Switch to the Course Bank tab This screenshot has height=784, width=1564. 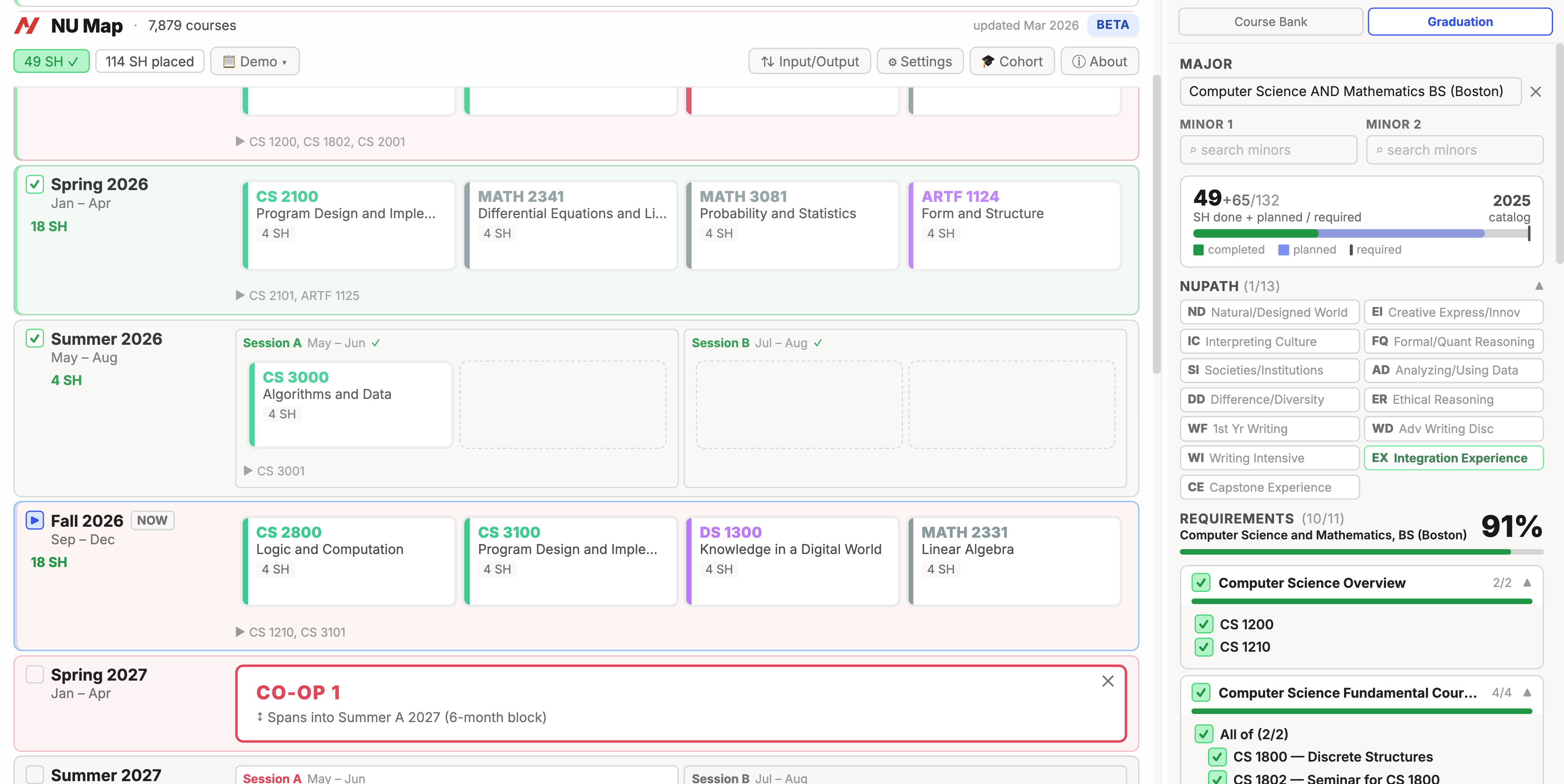pos(1270,22)
